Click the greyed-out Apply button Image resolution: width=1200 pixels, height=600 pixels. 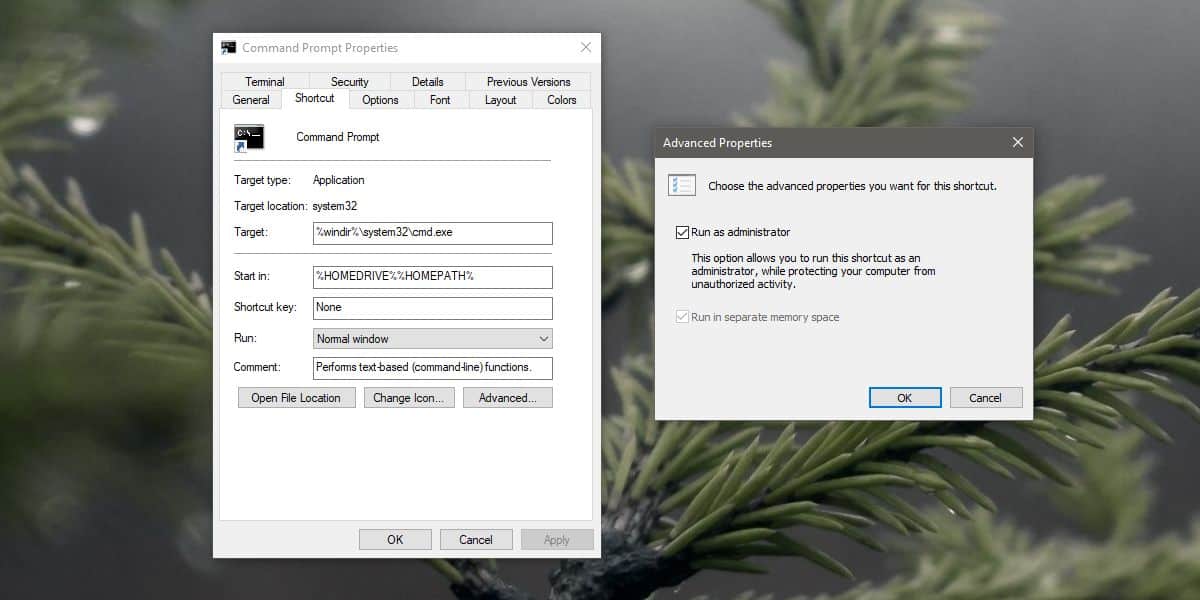click(557, 540)
